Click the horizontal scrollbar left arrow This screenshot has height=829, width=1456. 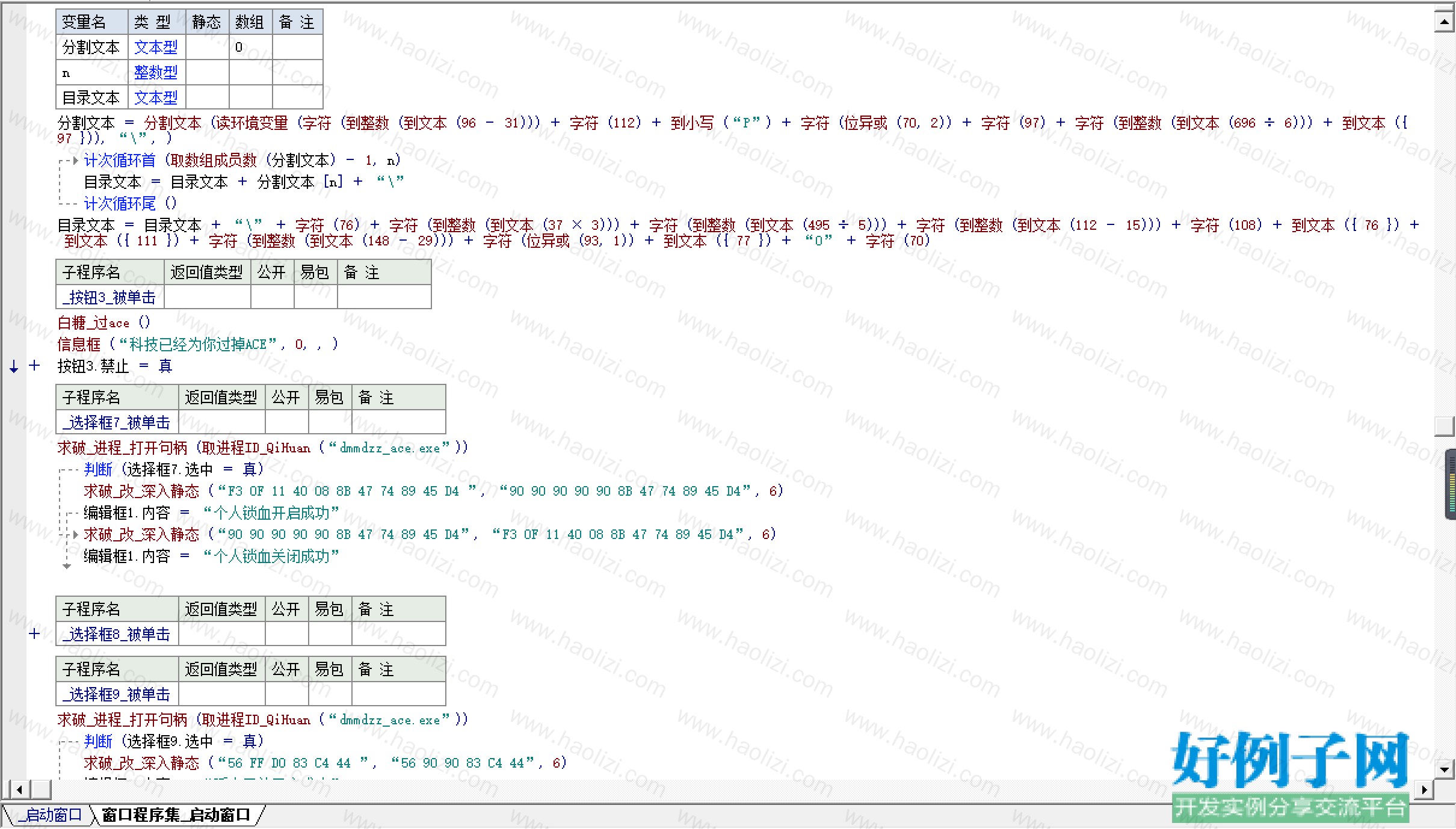click(x=20, y=789)
